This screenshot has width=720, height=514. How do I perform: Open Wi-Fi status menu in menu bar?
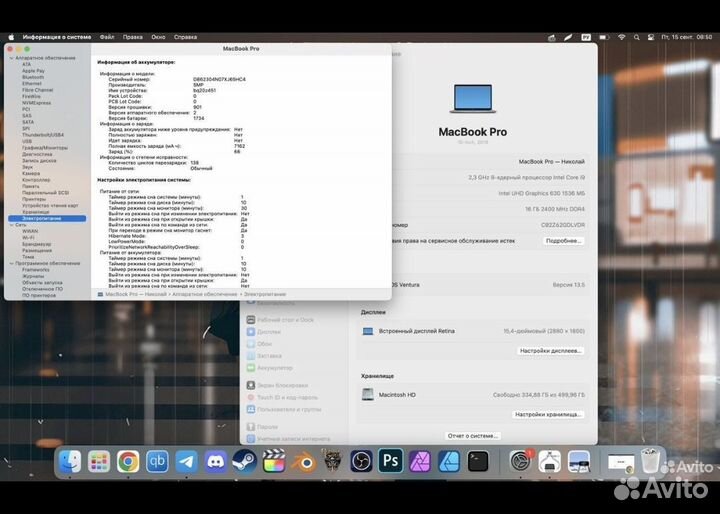[x=621, y=37]
